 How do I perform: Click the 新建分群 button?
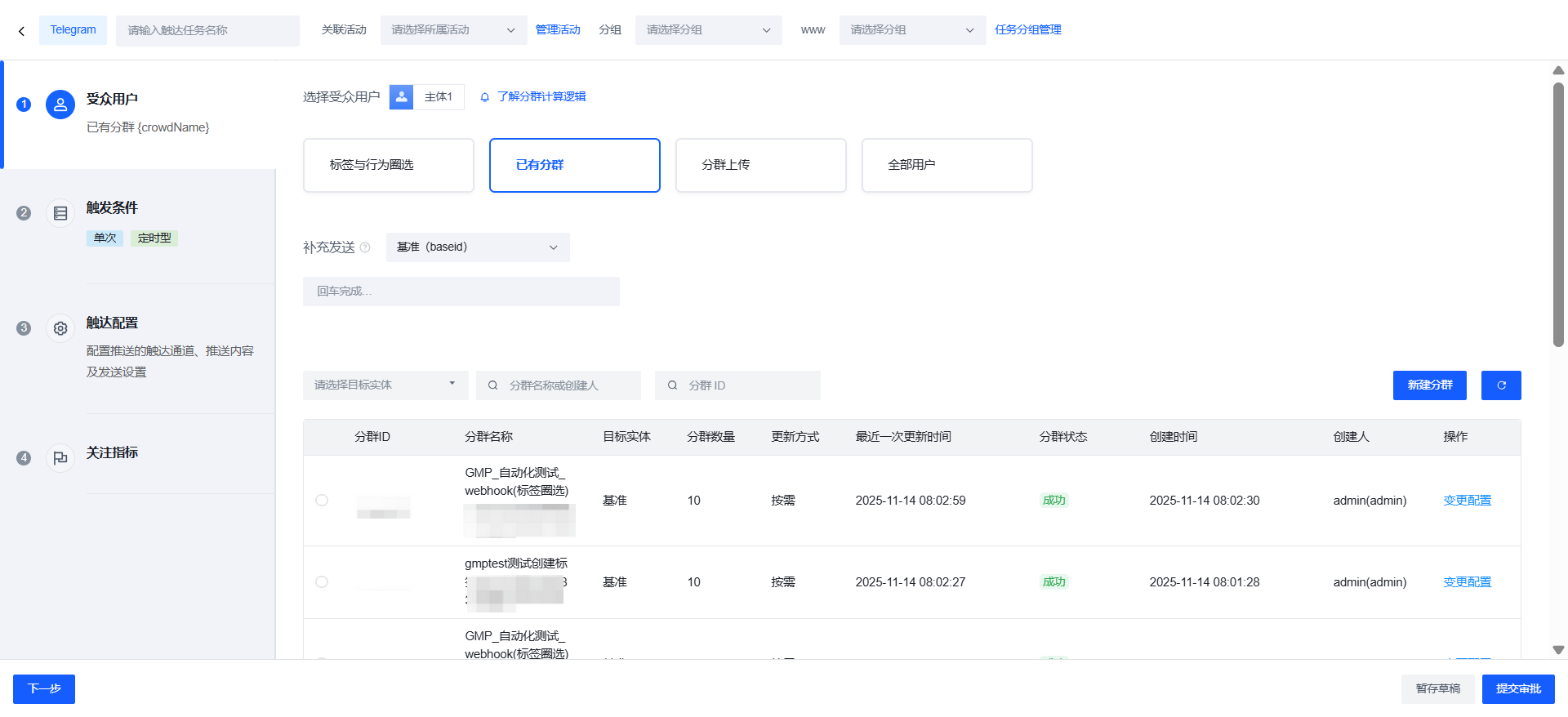pyautogui.click(x=1429, y=385)
